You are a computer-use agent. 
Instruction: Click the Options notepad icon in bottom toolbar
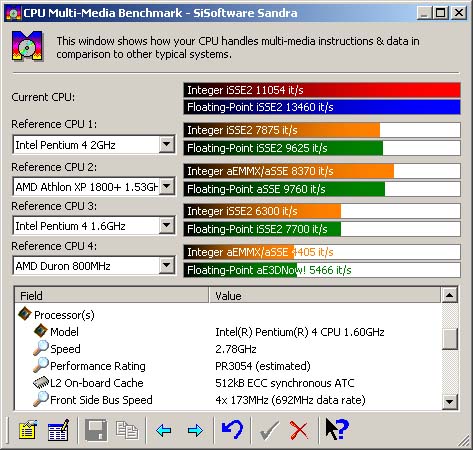28,430
